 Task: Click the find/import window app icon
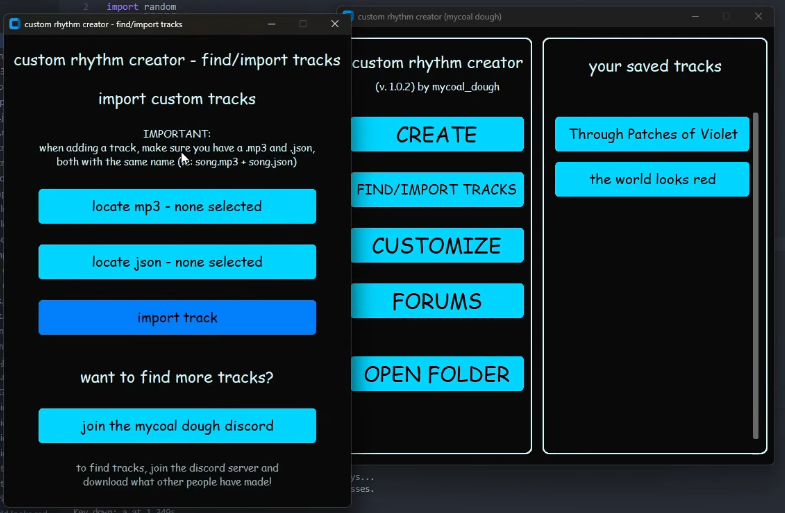pos(15,24)
